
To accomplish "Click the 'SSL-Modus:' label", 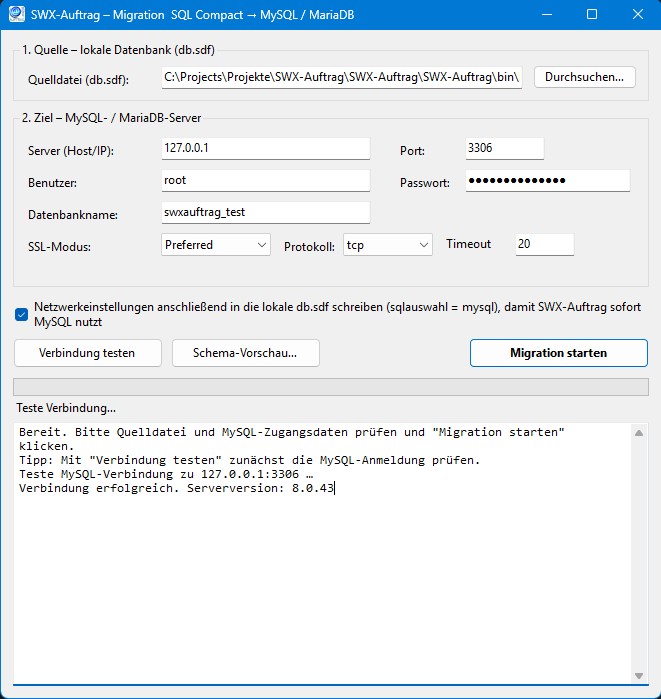I will [59, 247].
